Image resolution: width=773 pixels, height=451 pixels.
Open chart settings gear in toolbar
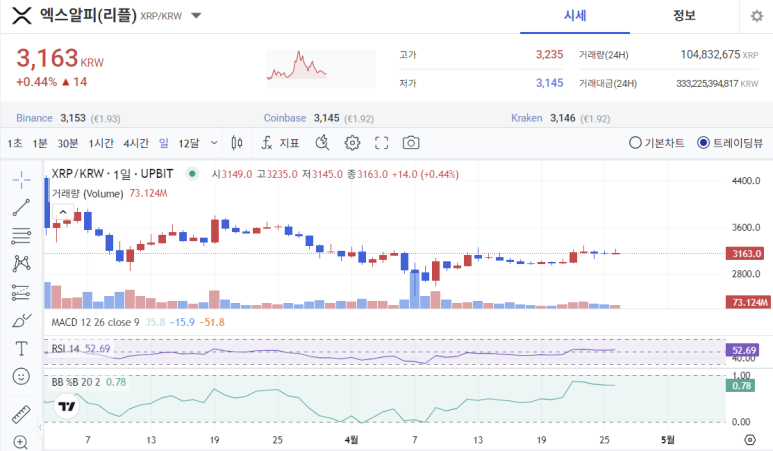[x=352, y=143]
